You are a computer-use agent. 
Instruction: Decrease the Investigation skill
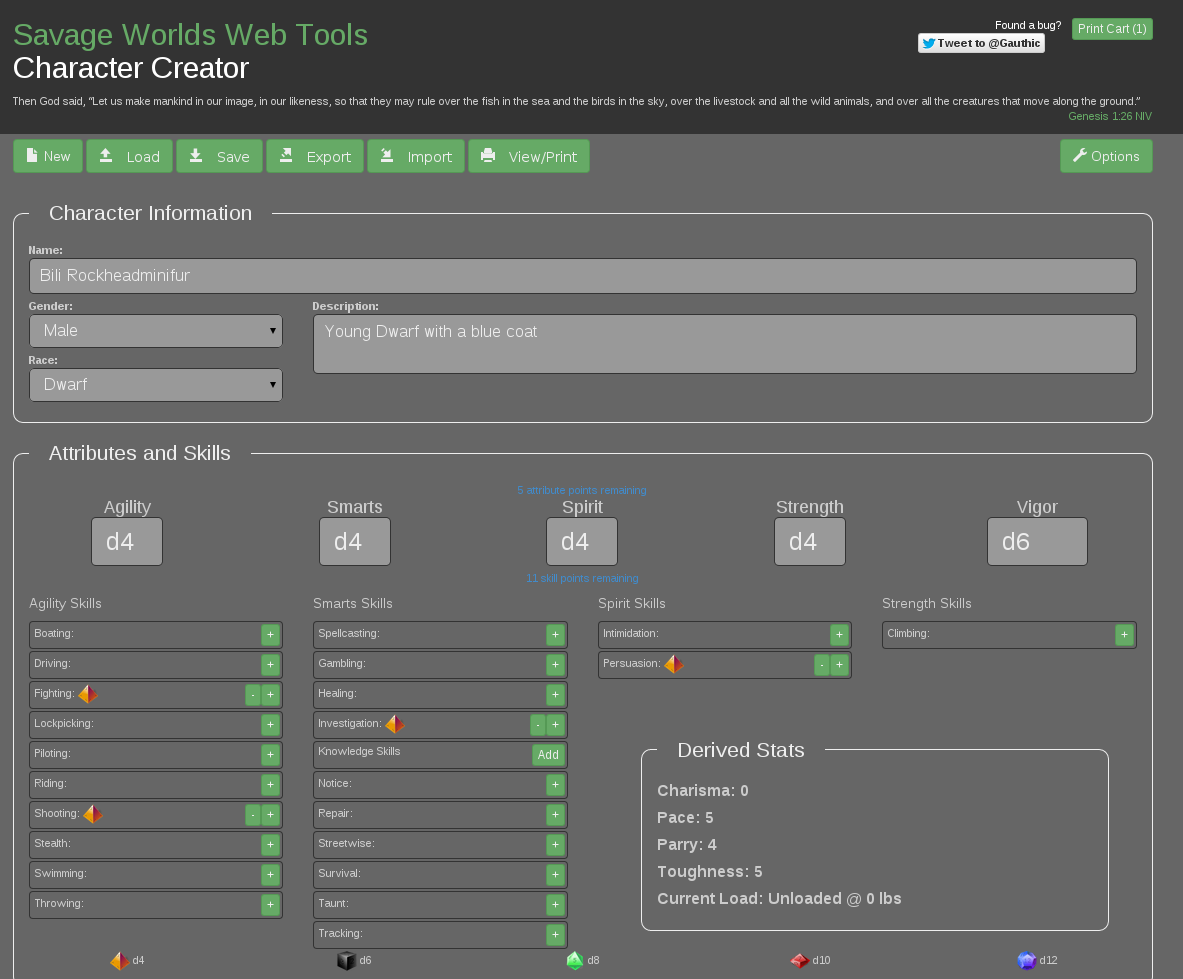538,725
